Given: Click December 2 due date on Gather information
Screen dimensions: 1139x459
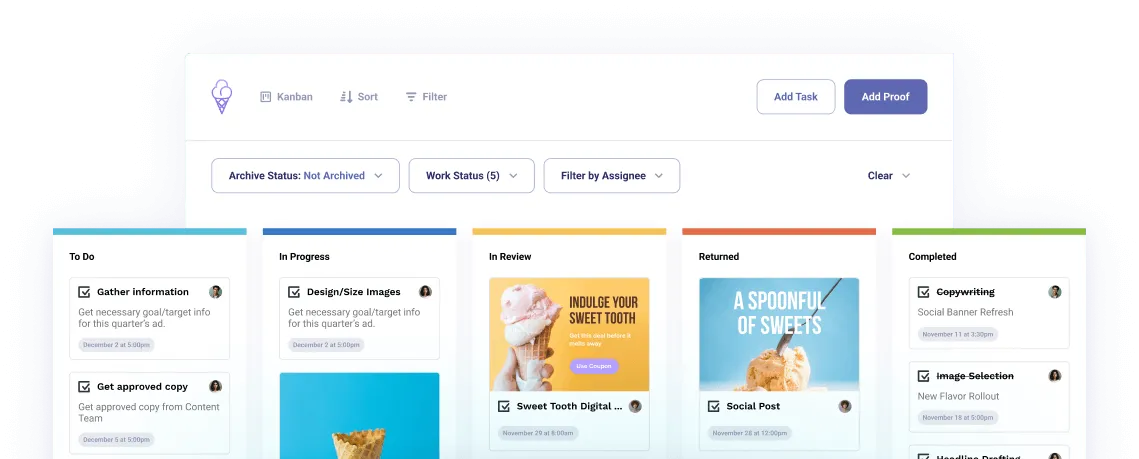Looking at the screenshot, I should (116, 345).
